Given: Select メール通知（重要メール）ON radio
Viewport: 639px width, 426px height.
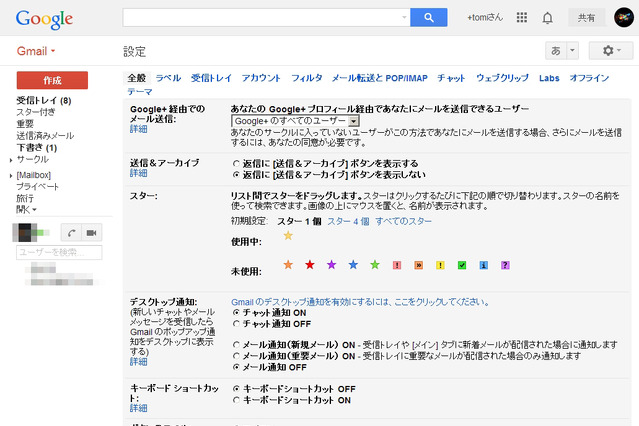Looking at the screenshot, I should pos(236,356).
